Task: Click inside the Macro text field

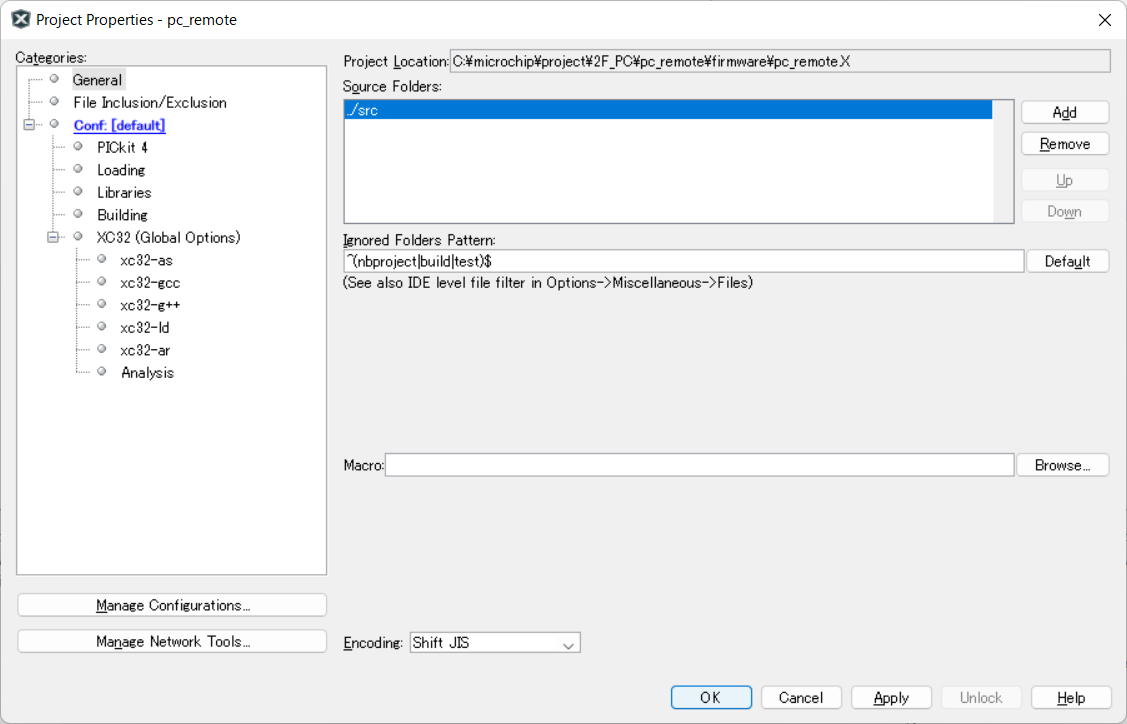Action: pyautogui.click(x=699, y=465)
